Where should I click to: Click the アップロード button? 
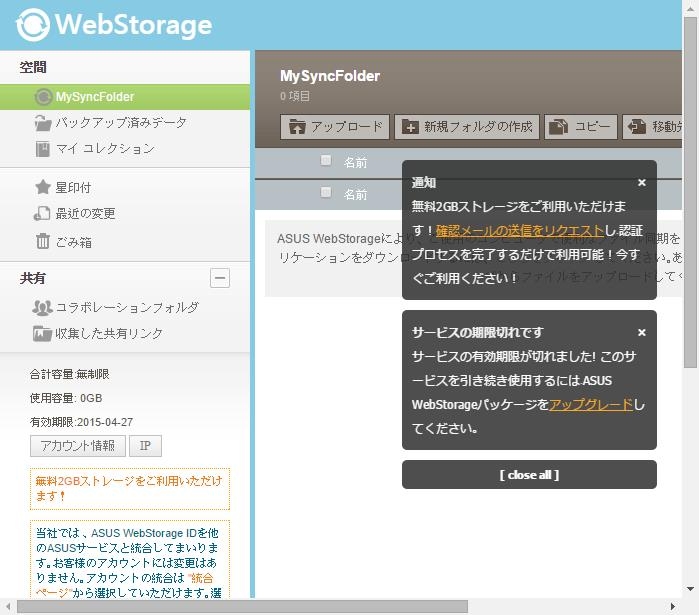click(x=335, y=127)
